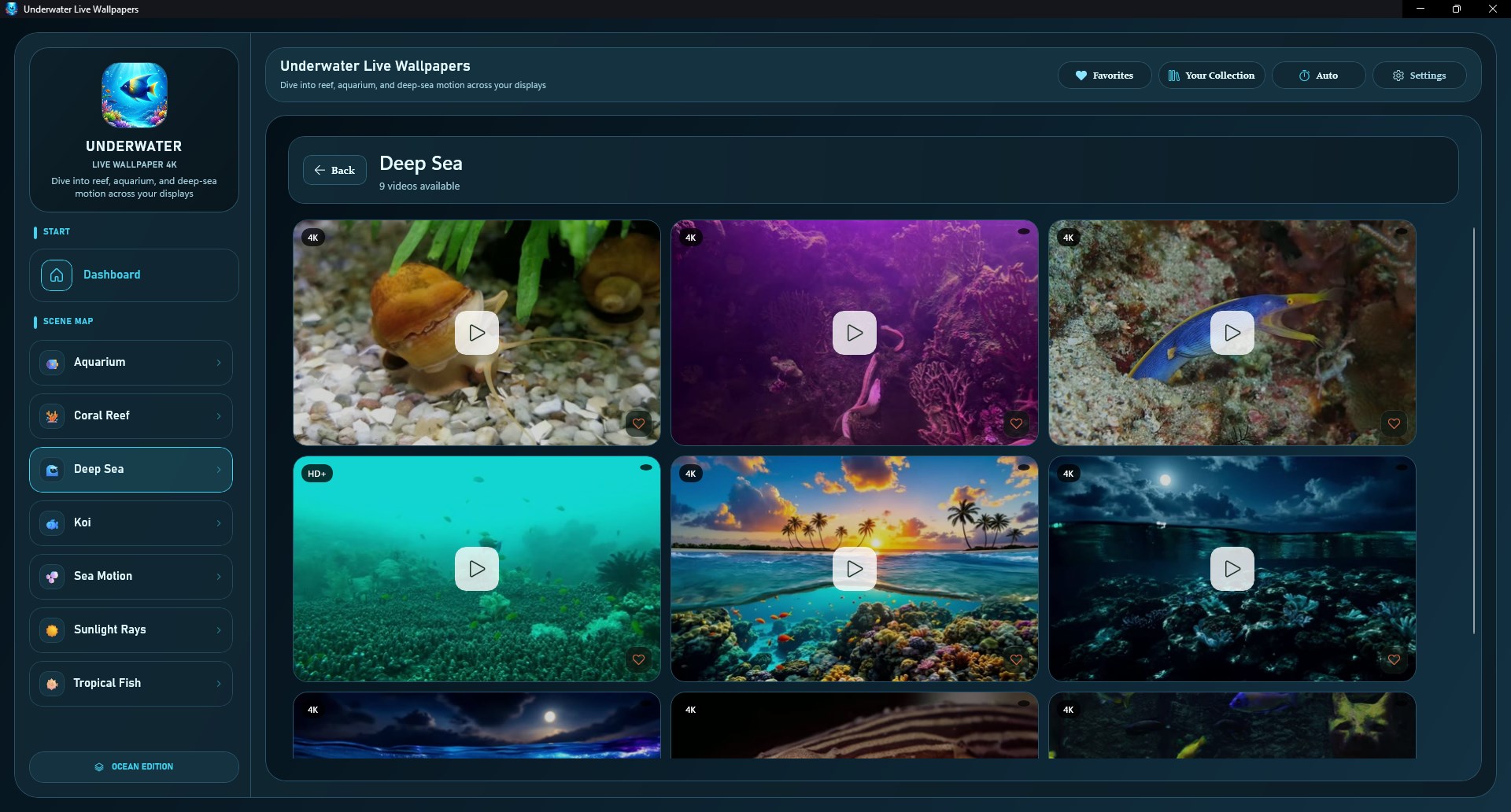Favorite the blue ribbon eel video
The image size is (1511, 812).
pyautogui.click(x=1395, y=424)
